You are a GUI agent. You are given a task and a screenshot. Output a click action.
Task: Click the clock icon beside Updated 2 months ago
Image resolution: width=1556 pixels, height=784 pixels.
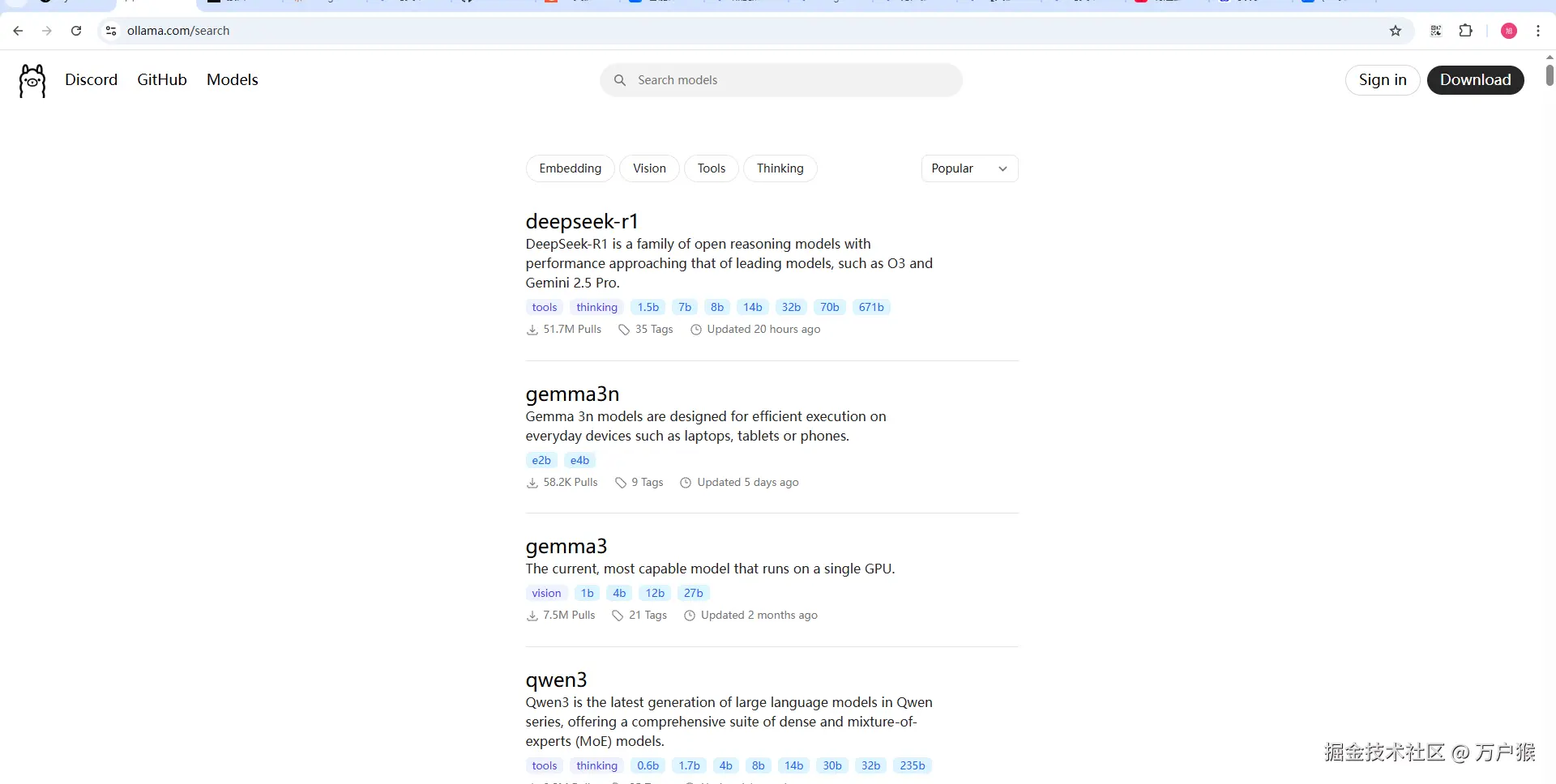690,616
